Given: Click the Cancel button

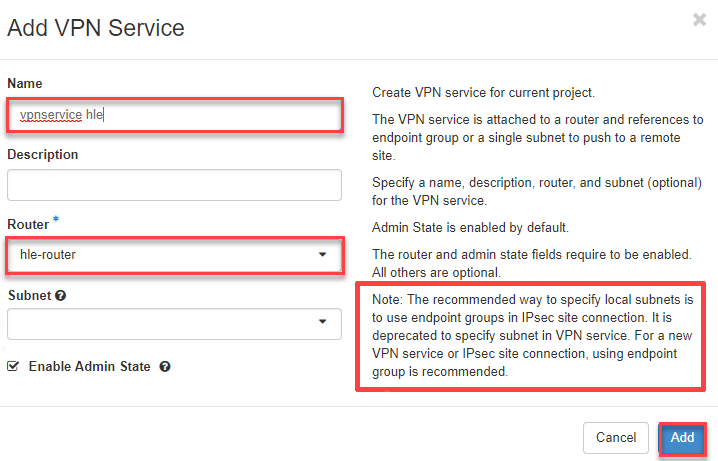Looking at the screenshot, I should coord(616,438).
